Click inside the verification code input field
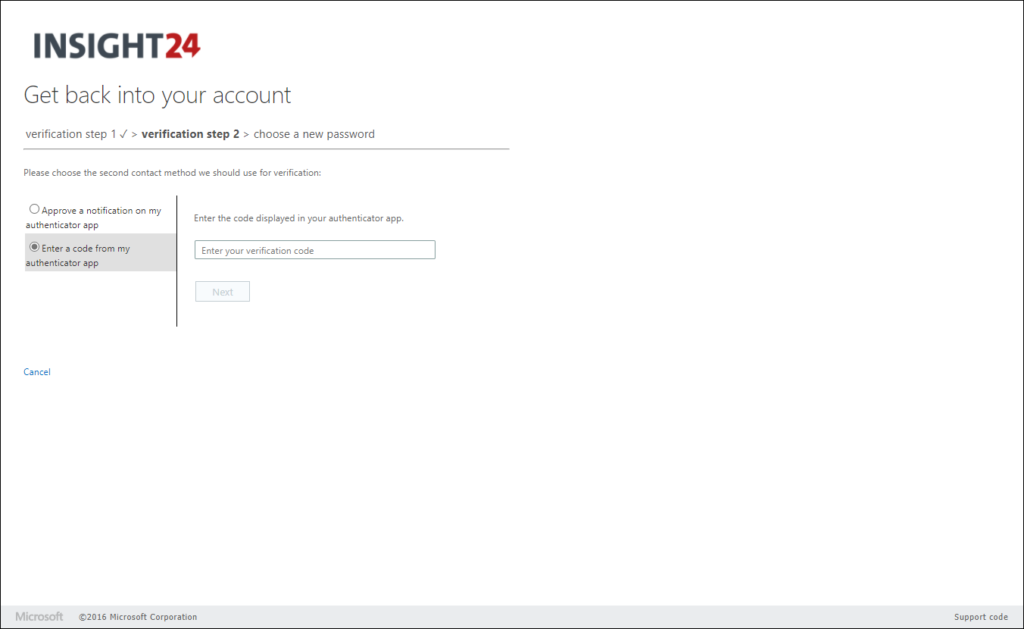Image resolution: width=1024 pixels, height=629 pixels. pos(314,249)
